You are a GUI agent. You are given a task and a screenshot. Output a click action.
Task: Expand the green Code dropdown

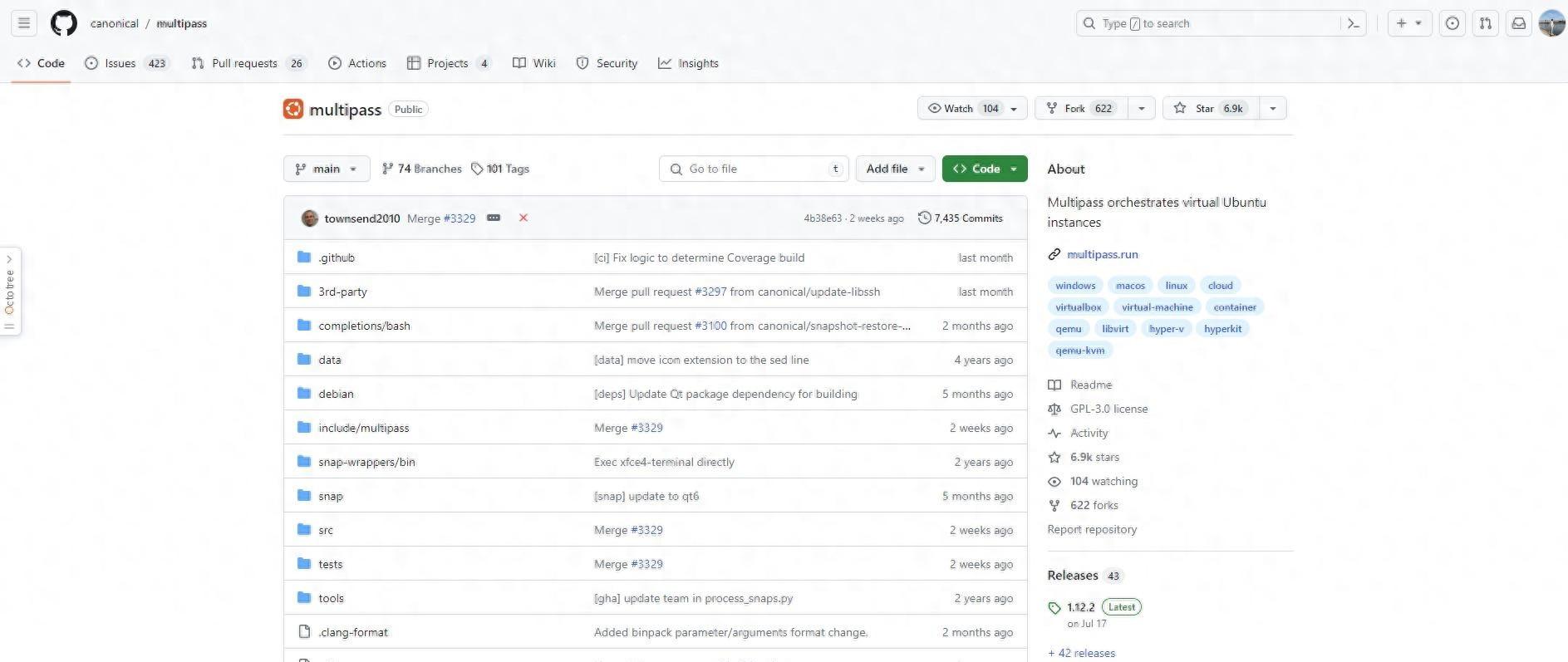tap(985, 169)
